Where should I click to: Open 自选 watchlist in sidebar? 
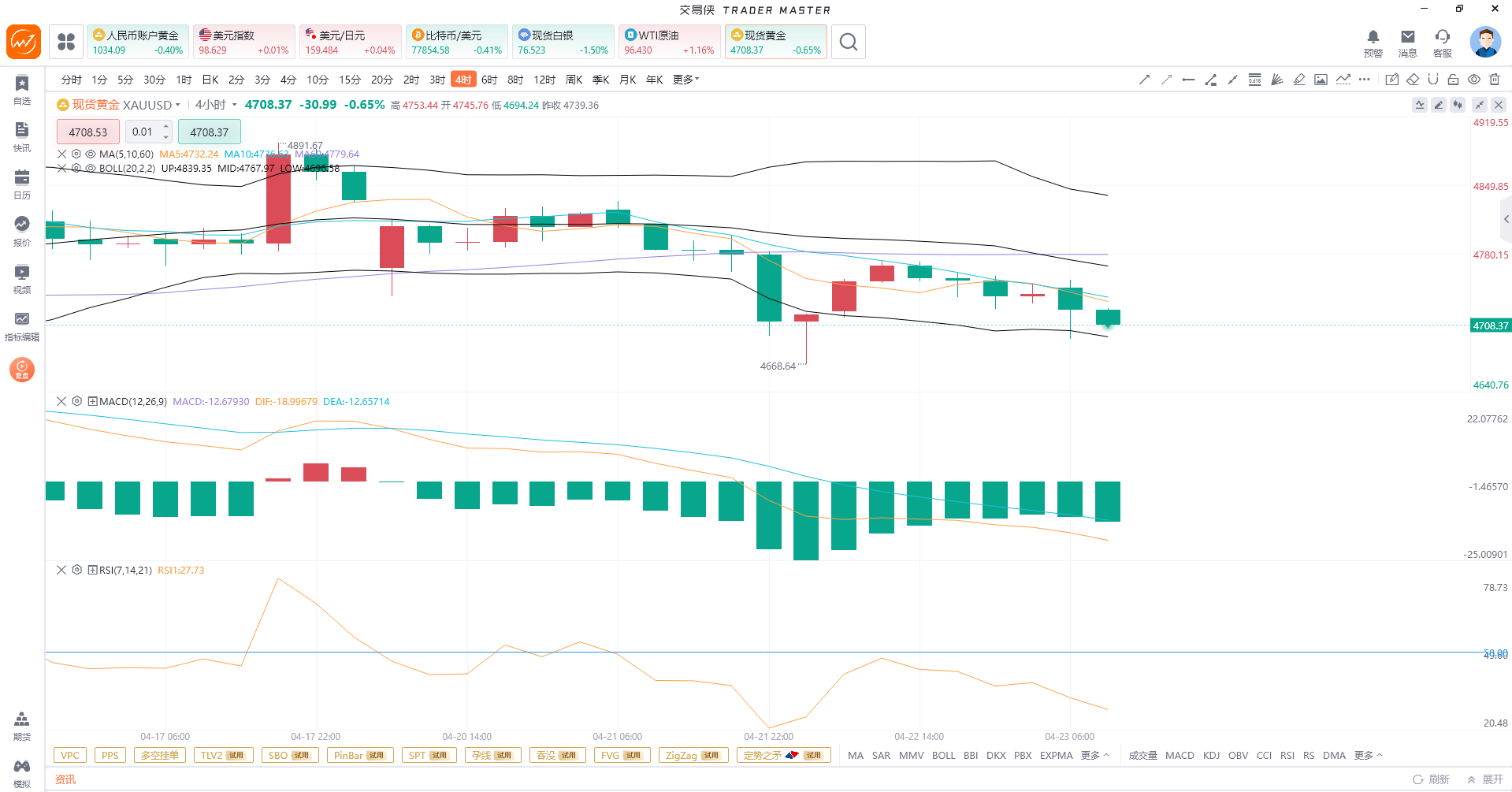pos(22,90)
